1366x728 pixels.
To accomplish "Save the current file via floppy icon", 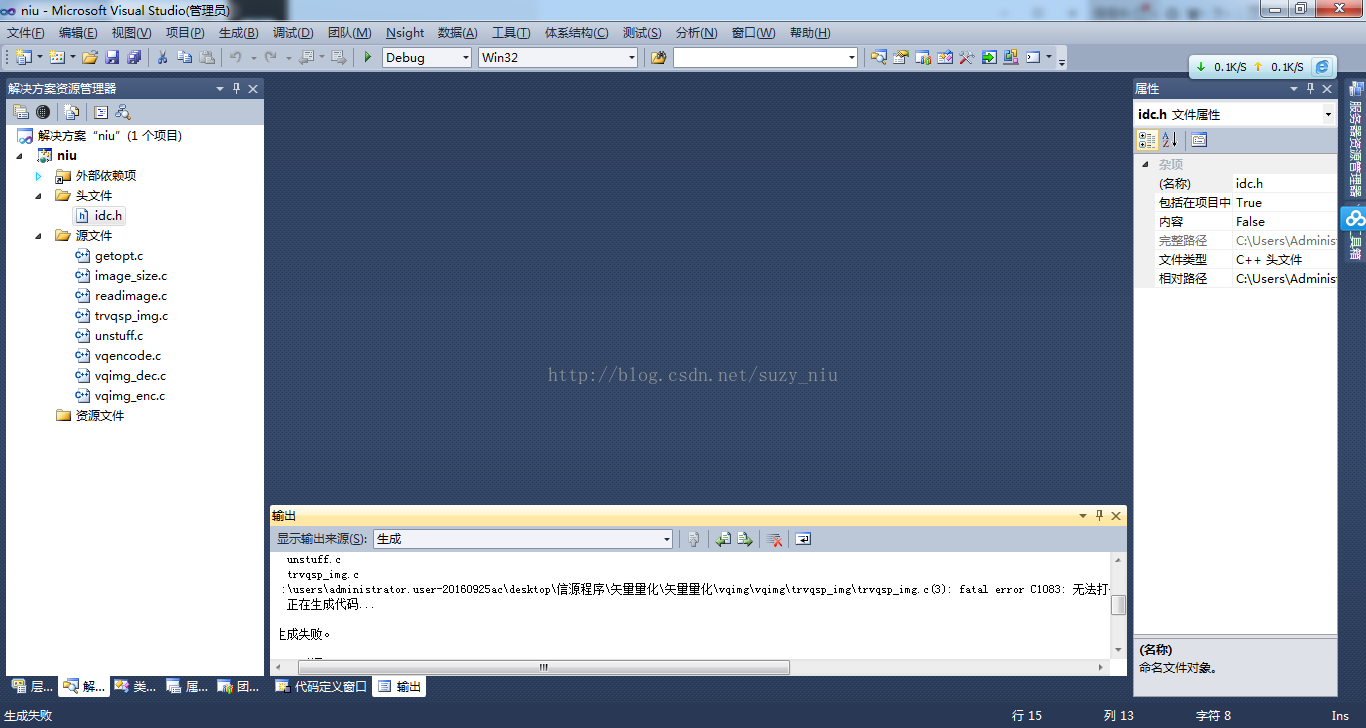I will [x=112, y=58].
